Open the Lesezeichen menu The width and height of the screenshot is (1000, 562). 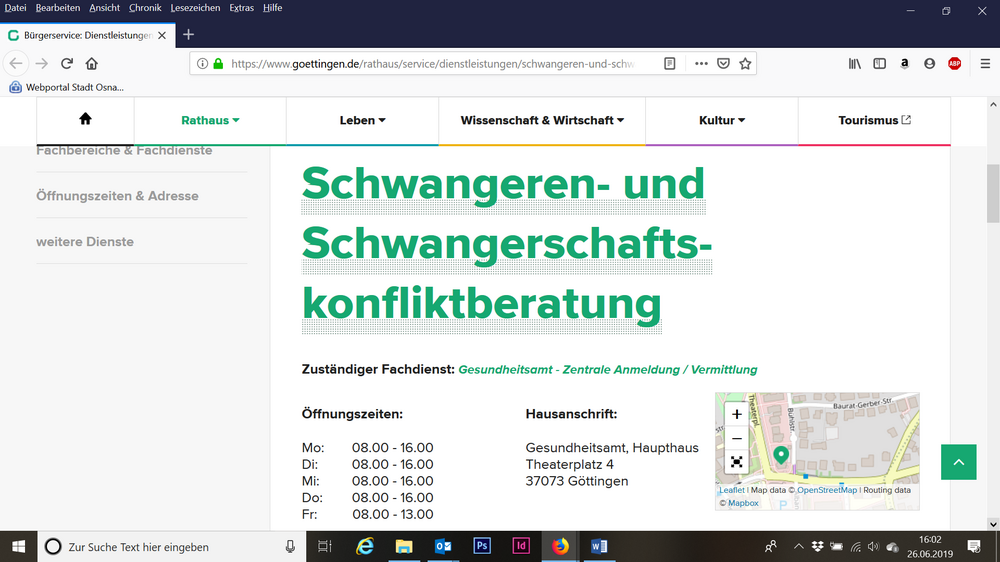(195, 8)
